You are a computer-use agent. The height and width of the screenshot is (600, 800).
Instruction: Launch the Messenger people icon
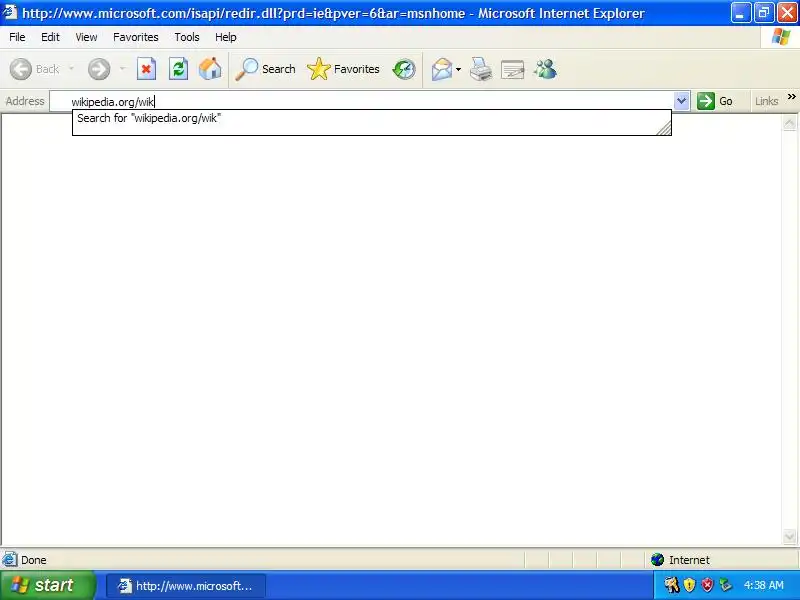(545, 69)
